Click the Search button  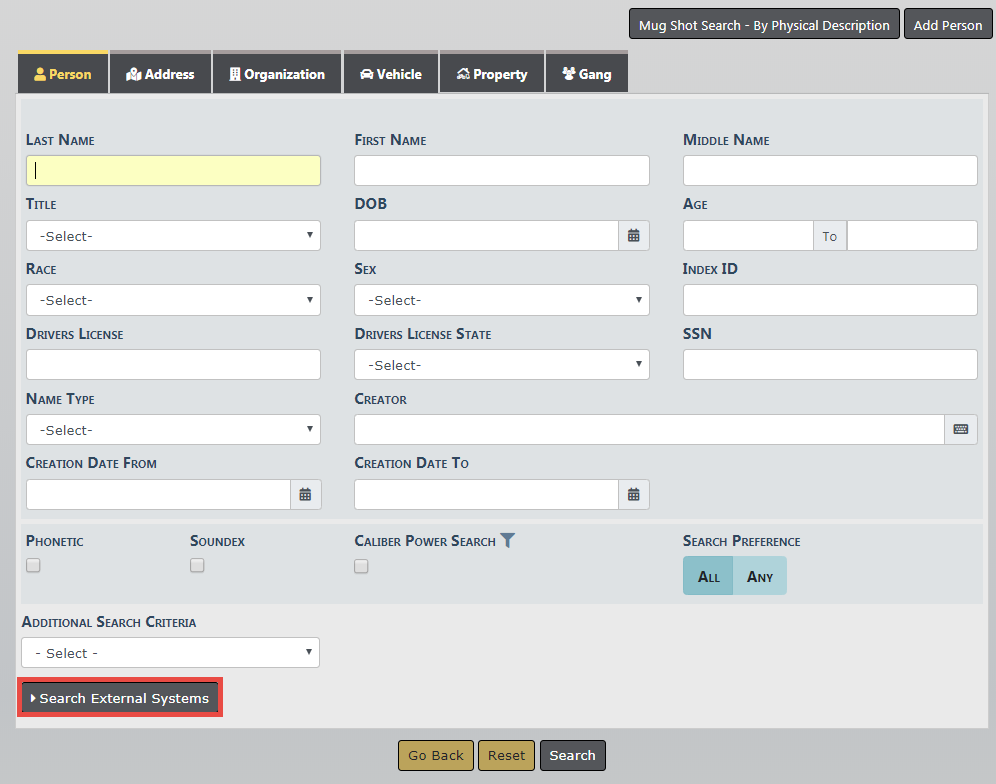(572, 755)
